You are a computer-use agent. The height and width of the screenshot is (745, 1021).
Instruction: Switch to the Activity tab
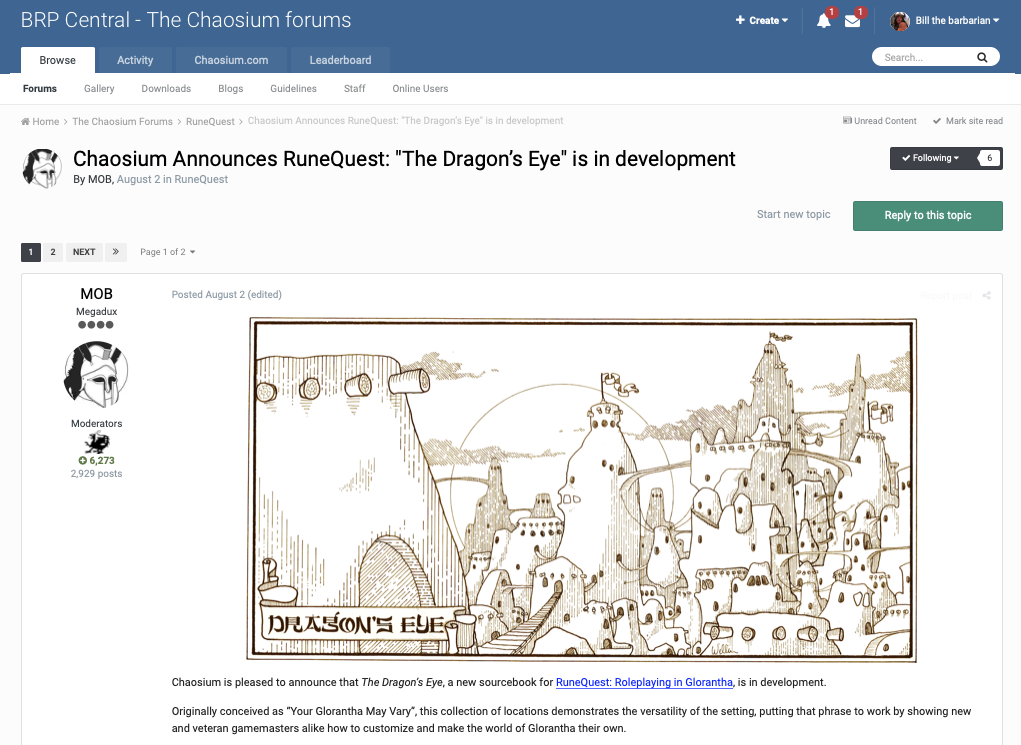pyautogui.click(x=135, y=60)
